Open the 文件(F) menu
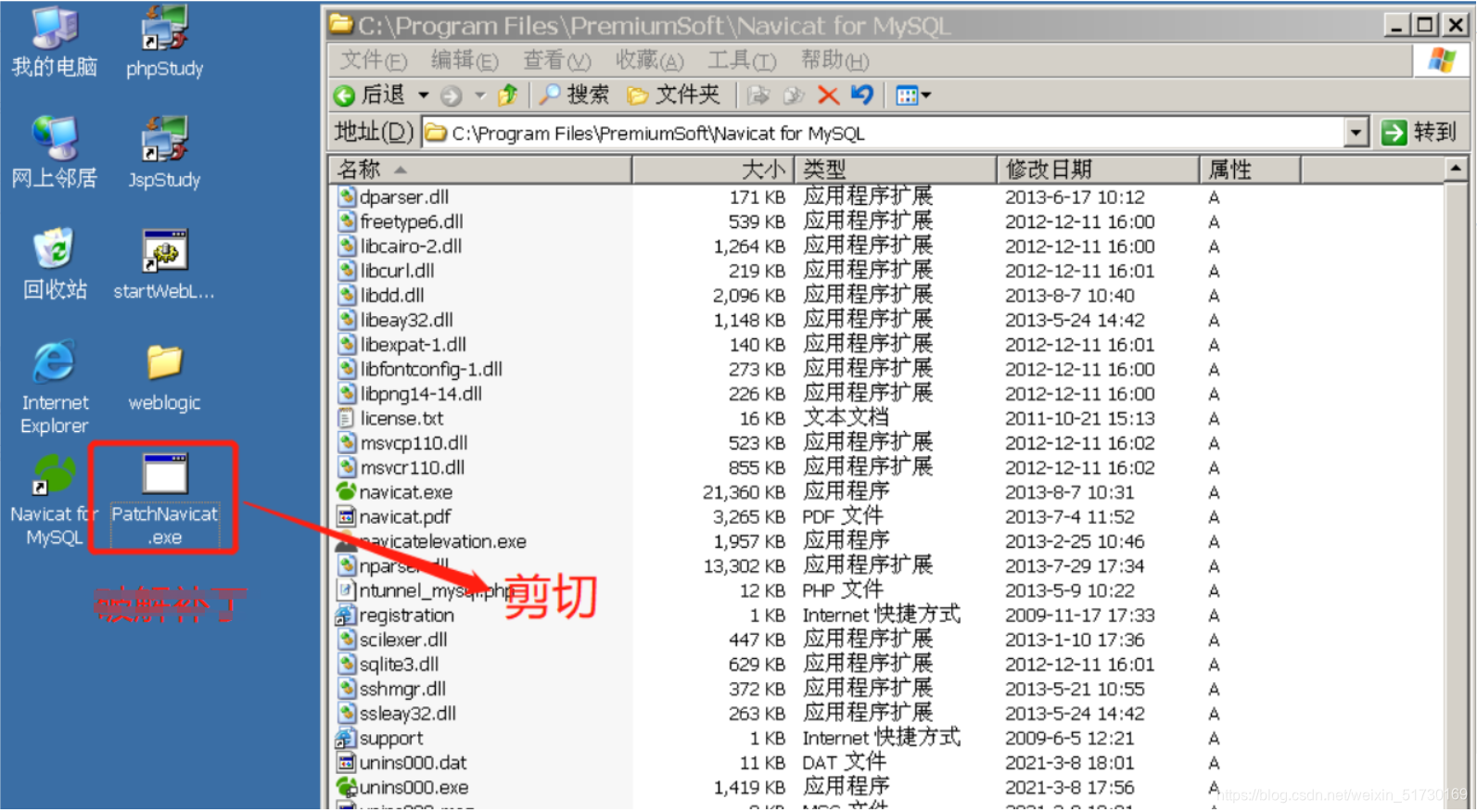The width and height of the screenshot is (1477, 812). (374, 61)
